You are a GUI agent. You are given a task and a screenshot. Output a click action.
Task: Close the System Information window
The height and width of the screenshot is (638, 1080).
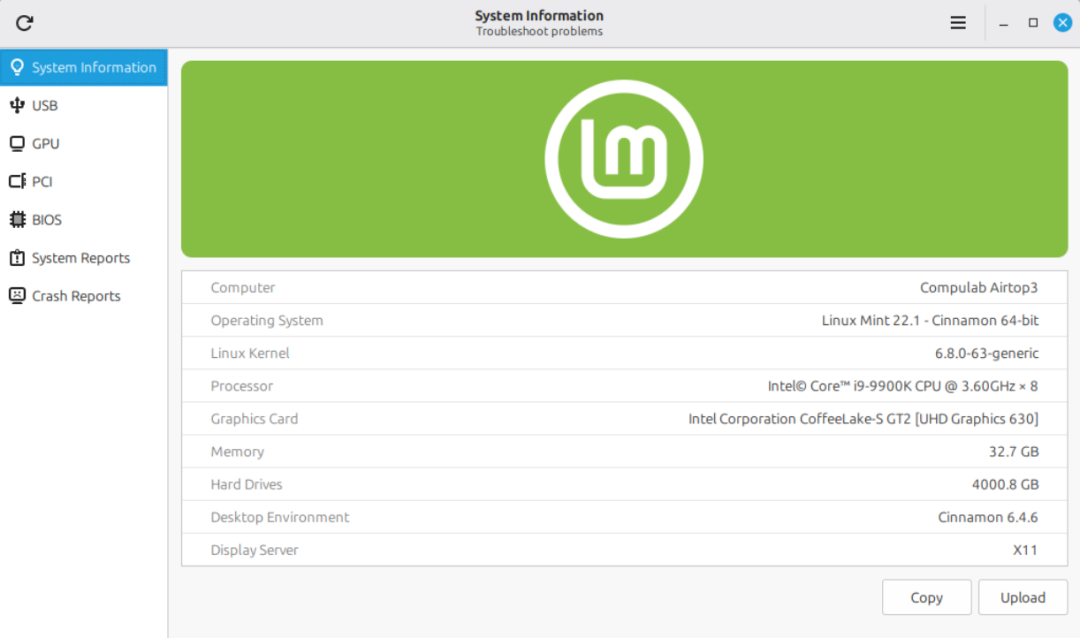[x=1063, y=23]
